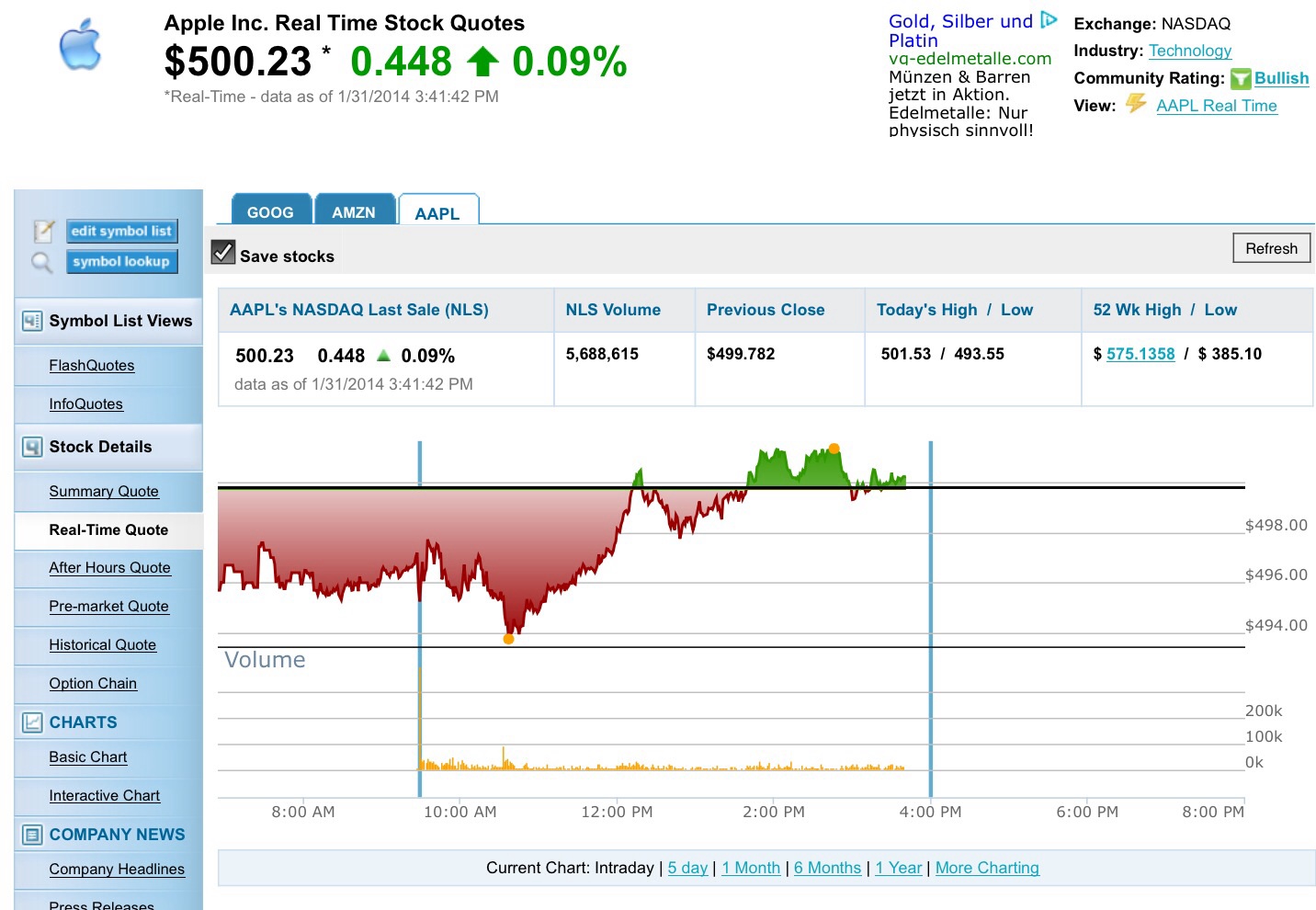Open the Basic Chart link
Screen dimensions: 1316x910
point(88,757)
